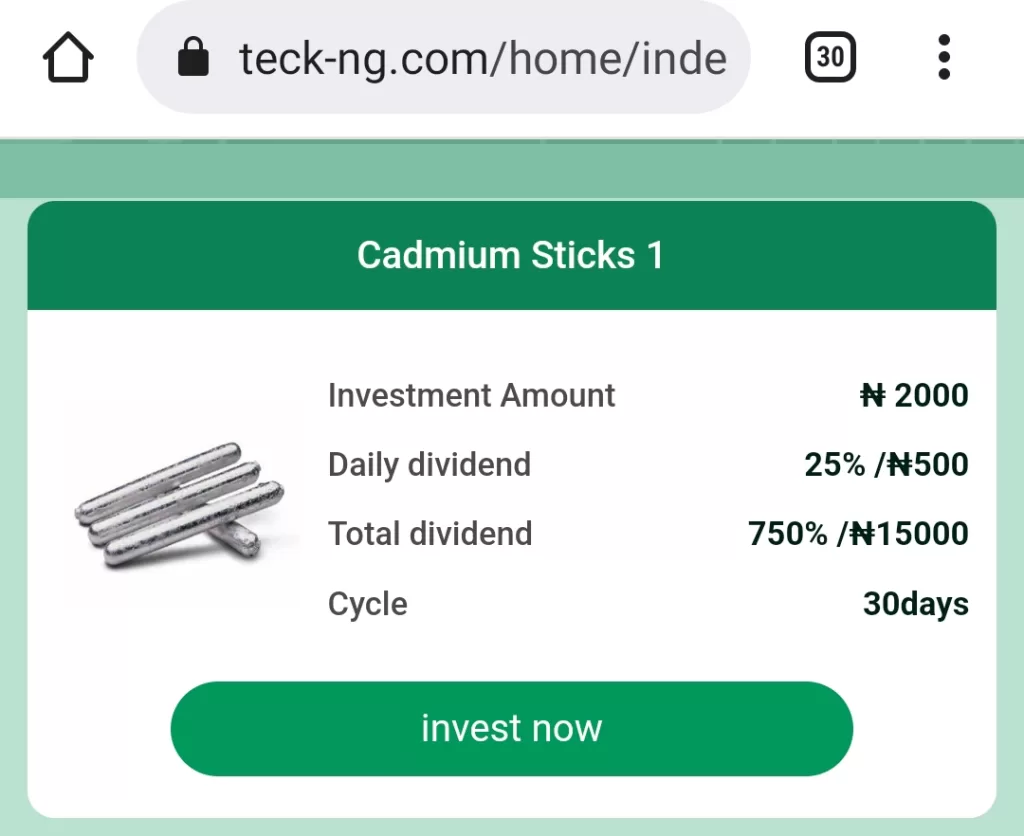Click the URL text teck-ng.com/home/inde
The image size is (1024, 836).
pos(482,59)
